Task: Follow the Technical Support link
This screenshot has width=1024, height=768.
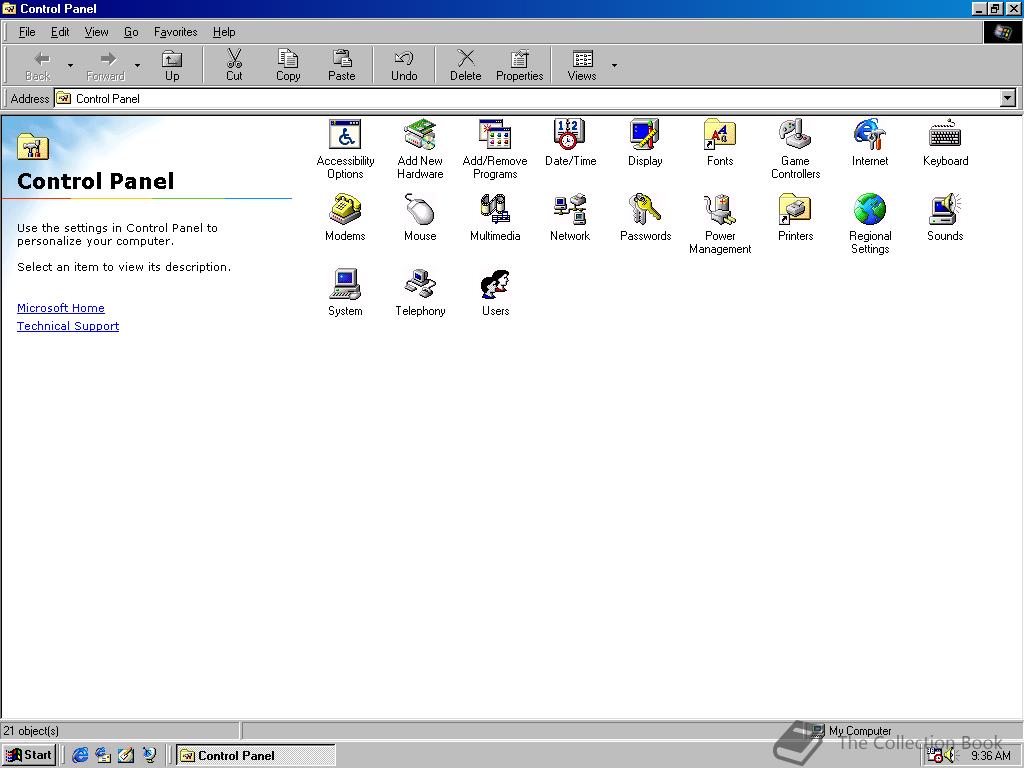Action: pos(68,326)
